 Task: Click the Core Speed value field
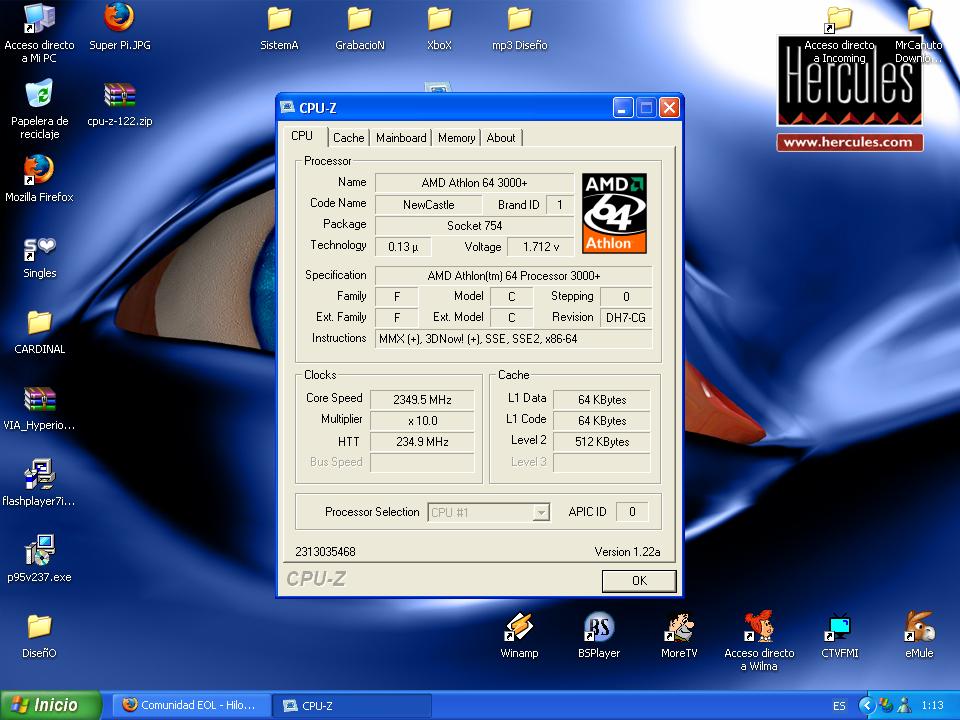[x=422, y=399]
